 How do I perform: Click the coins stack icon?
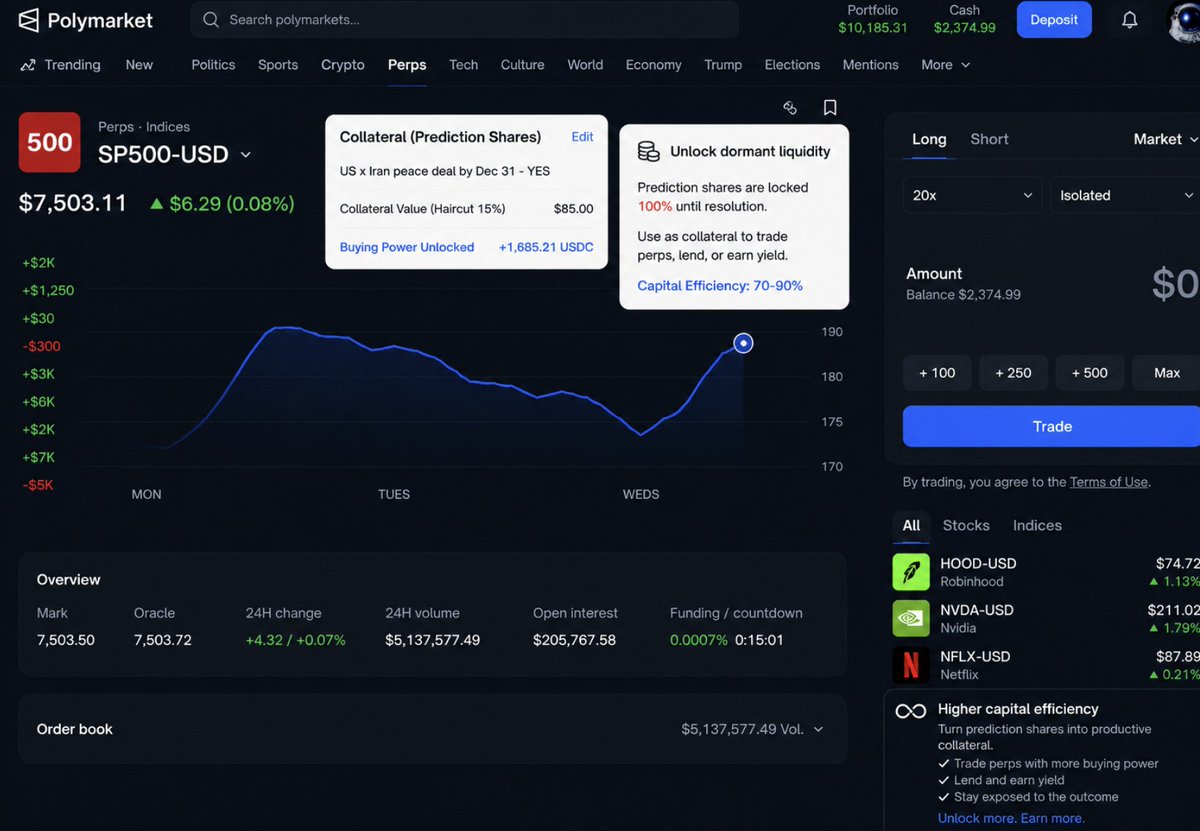(648, 152)
